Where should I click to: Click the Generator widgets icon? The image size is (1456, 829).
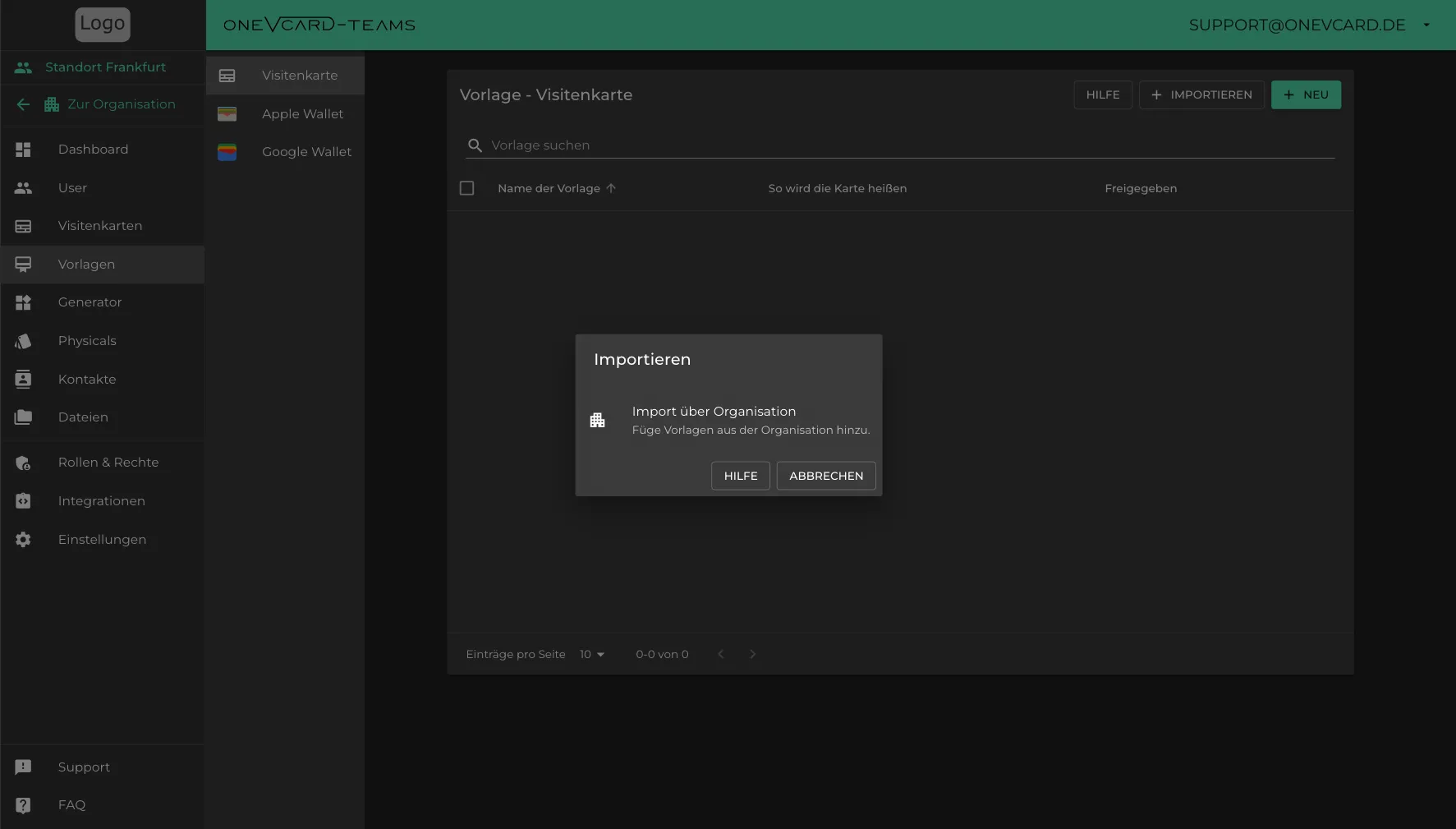pos(23,302)
